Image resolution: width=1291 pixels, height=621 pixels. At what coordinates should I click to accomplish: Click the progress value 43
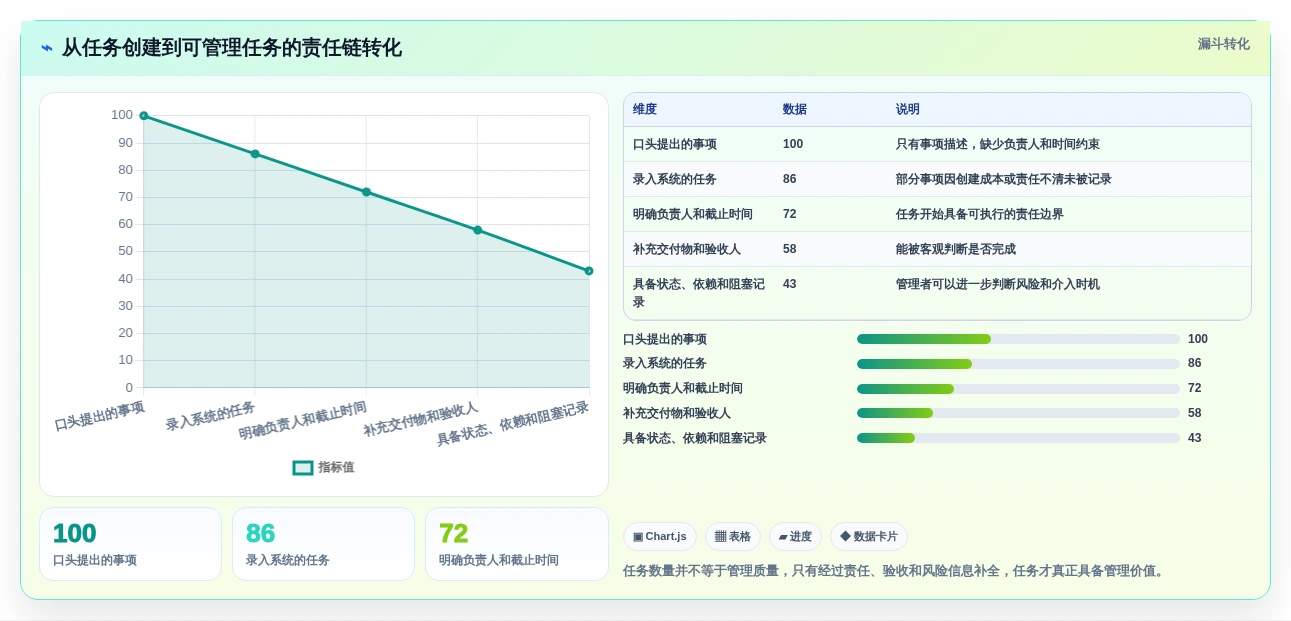[x=1195, y=438]
